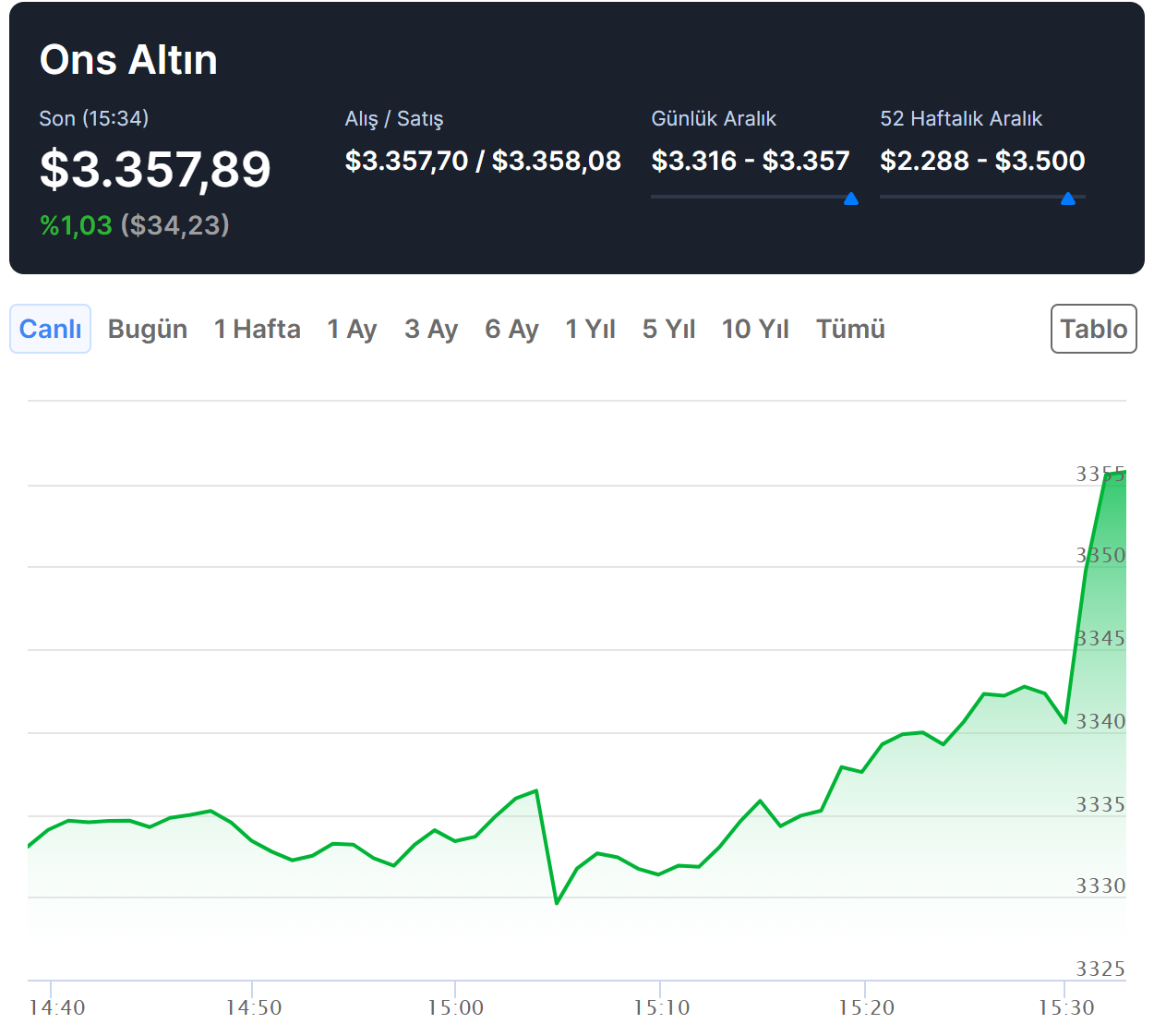This screenshot has width=1154, height=1036.
Task: Select the 6 Ay period tab
Action: pyautogui.click(x=511, y=329)
